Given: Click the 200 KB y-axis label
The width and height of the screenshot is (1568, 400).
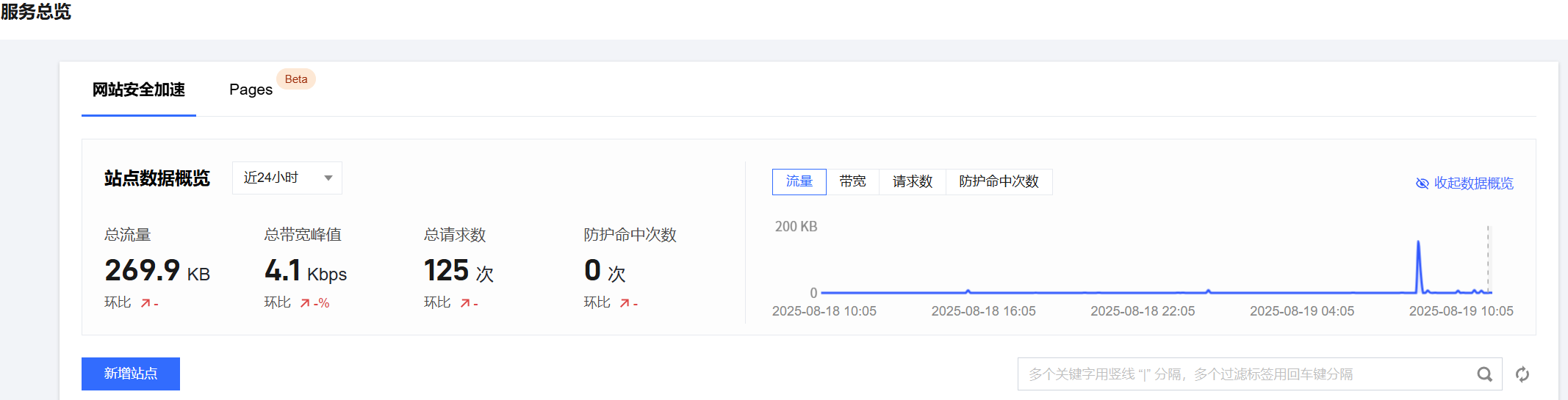Looking at the screenshot, I should (x=796, y=227).
